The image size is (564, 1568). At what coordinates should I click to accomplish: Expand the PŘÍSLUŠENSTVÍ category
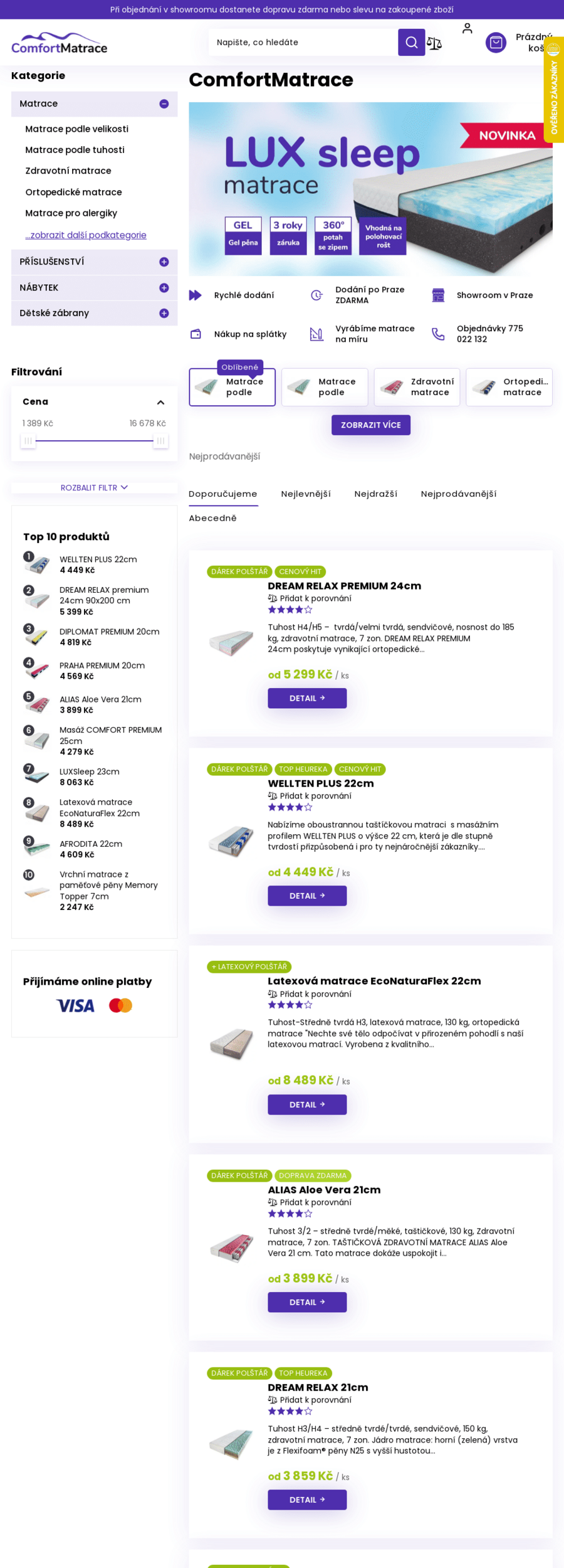tap(164, 262)
